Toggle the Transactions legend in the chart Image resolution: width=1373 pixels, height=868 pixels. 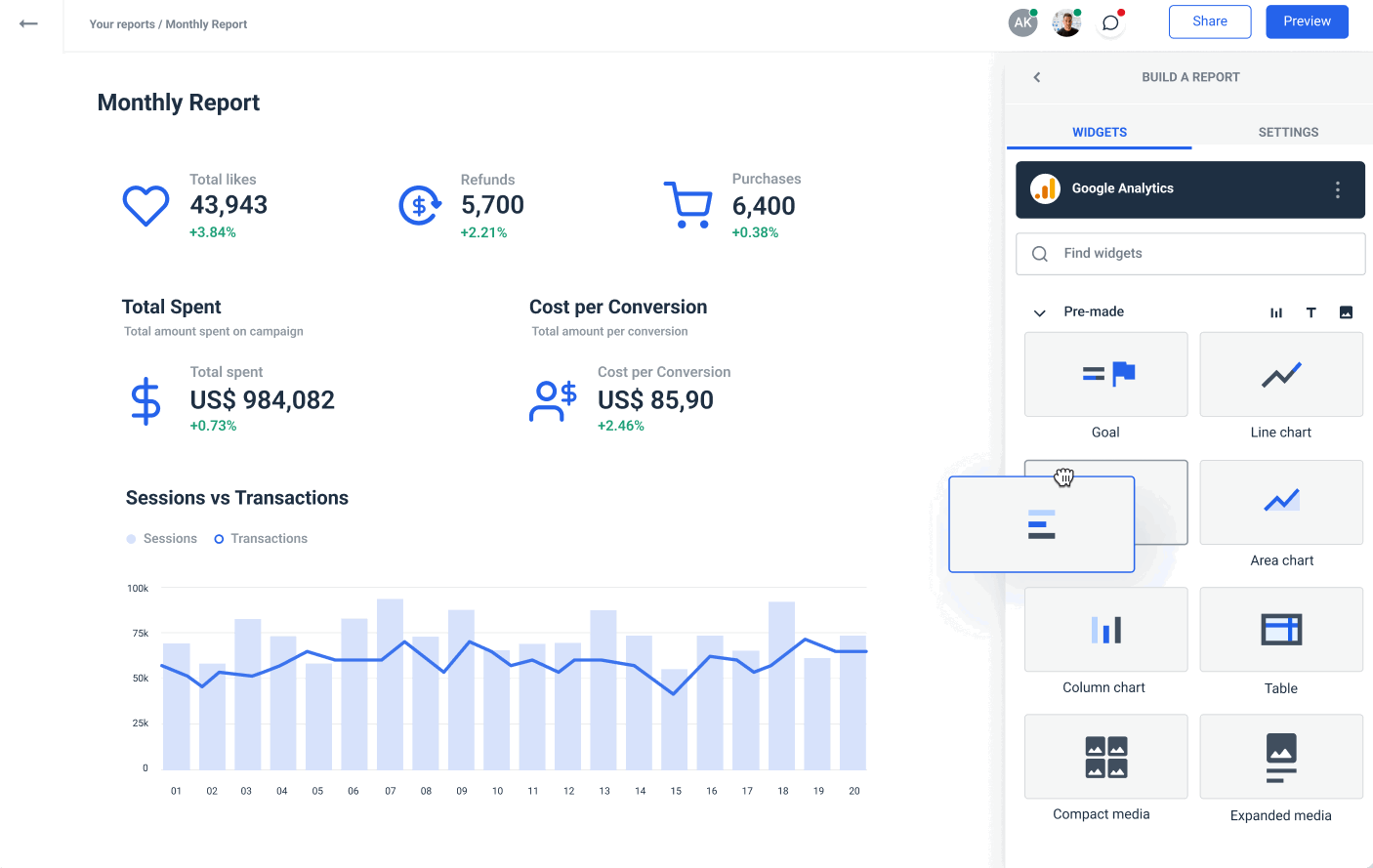(260, 538)
